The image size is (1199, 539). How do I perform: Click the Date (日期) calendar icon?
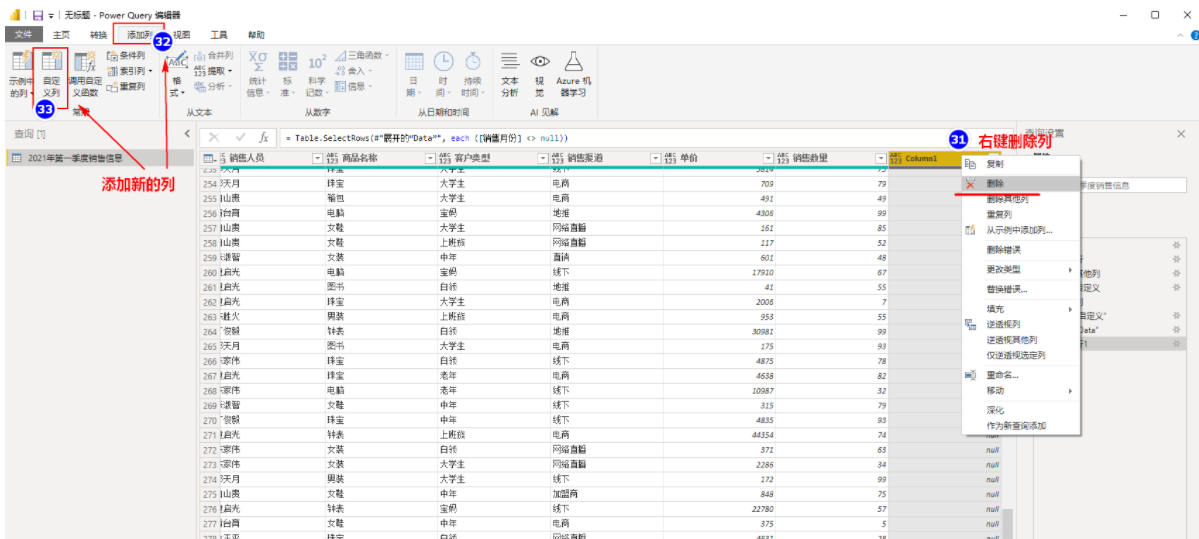[414, 62]
